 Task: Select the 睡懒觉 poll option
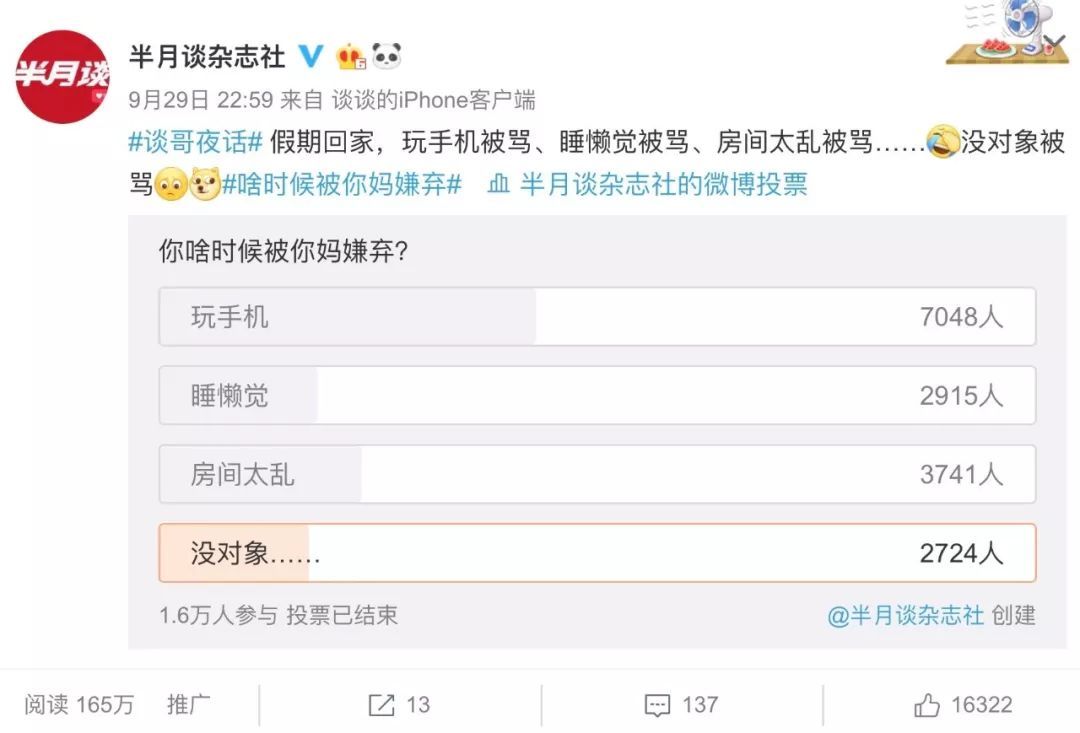(600, 395)
